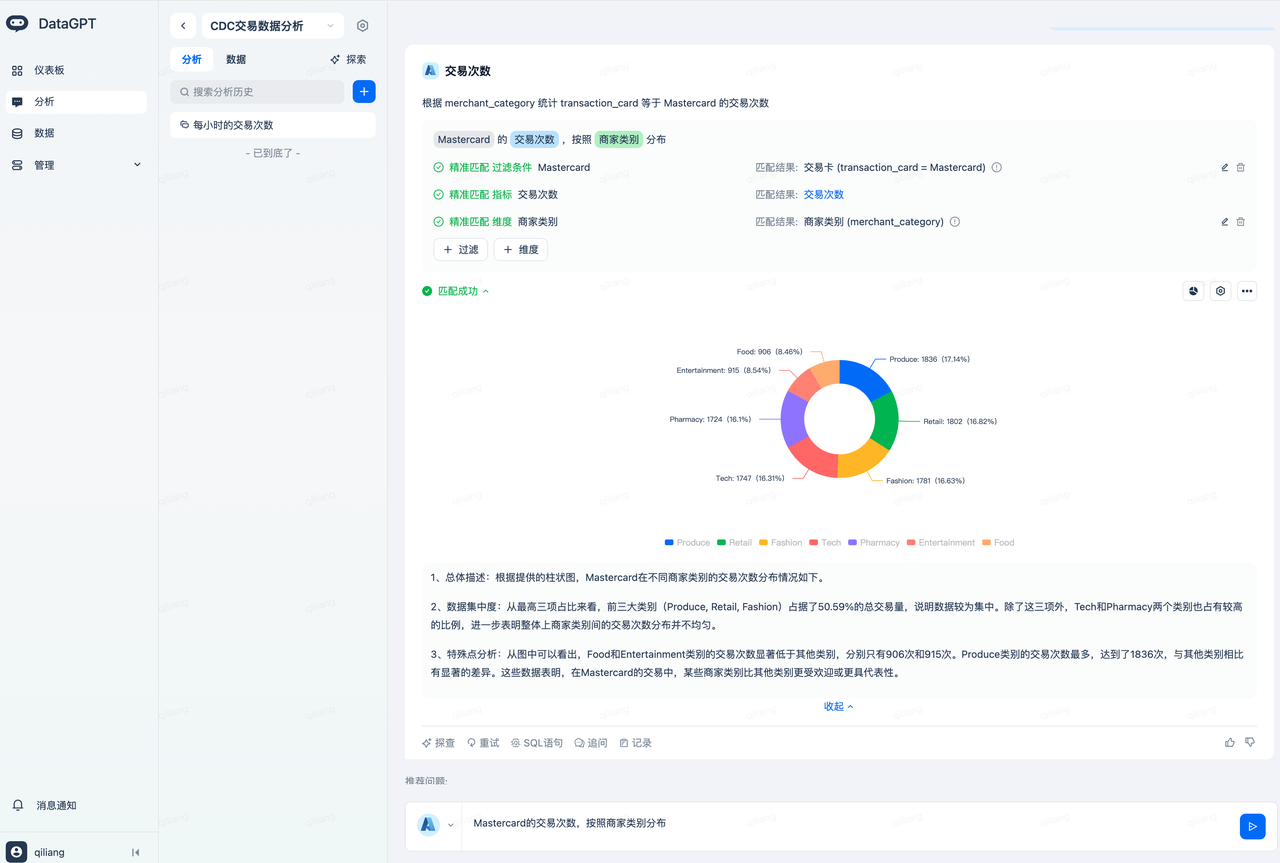The height and width of the screenshot is (863, 1280).
Task: Click the SQL语句 button
Action: tap(537, 743)
